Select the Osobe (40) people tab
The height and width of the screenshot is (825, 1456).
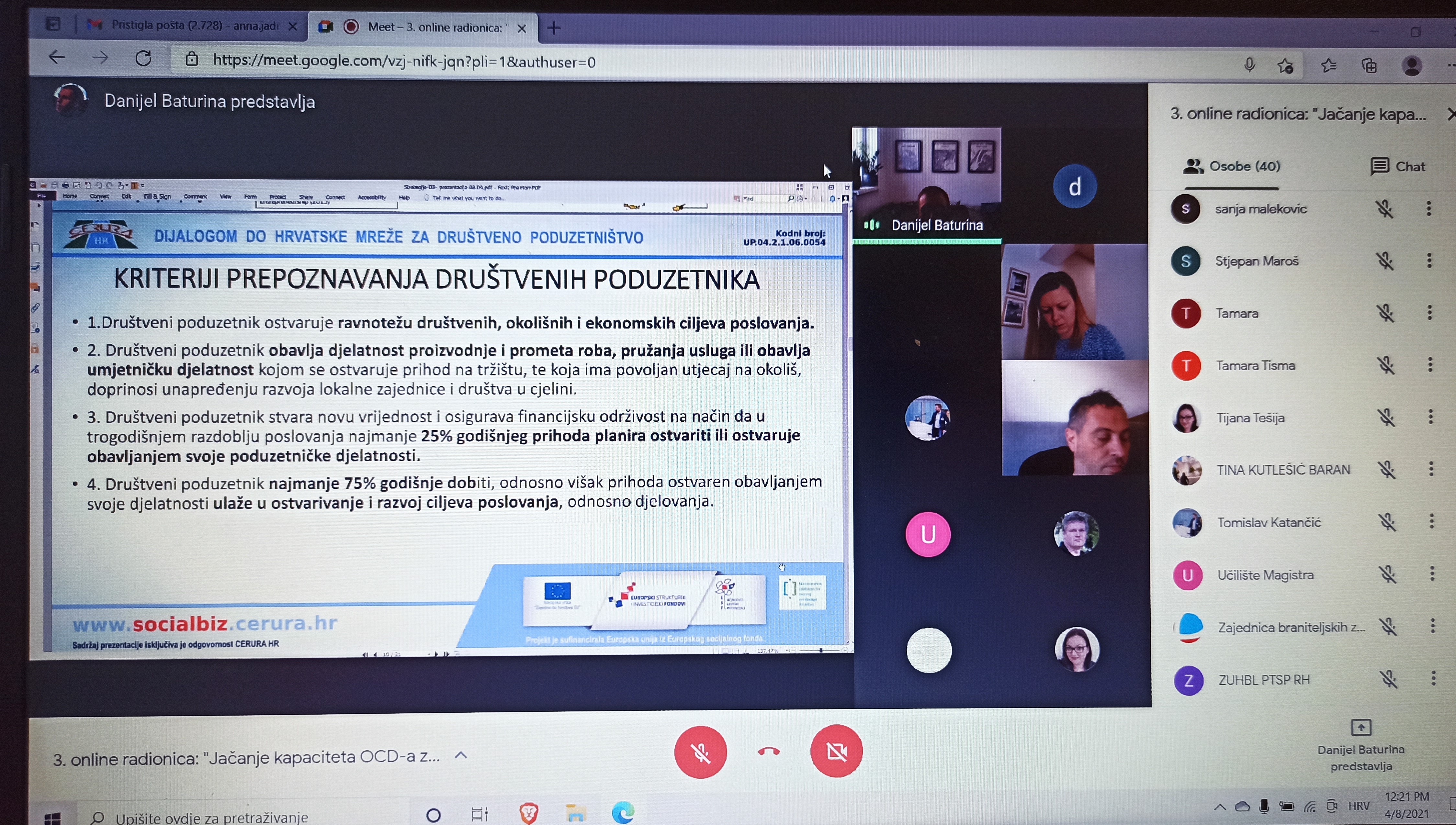[1232, 167]
